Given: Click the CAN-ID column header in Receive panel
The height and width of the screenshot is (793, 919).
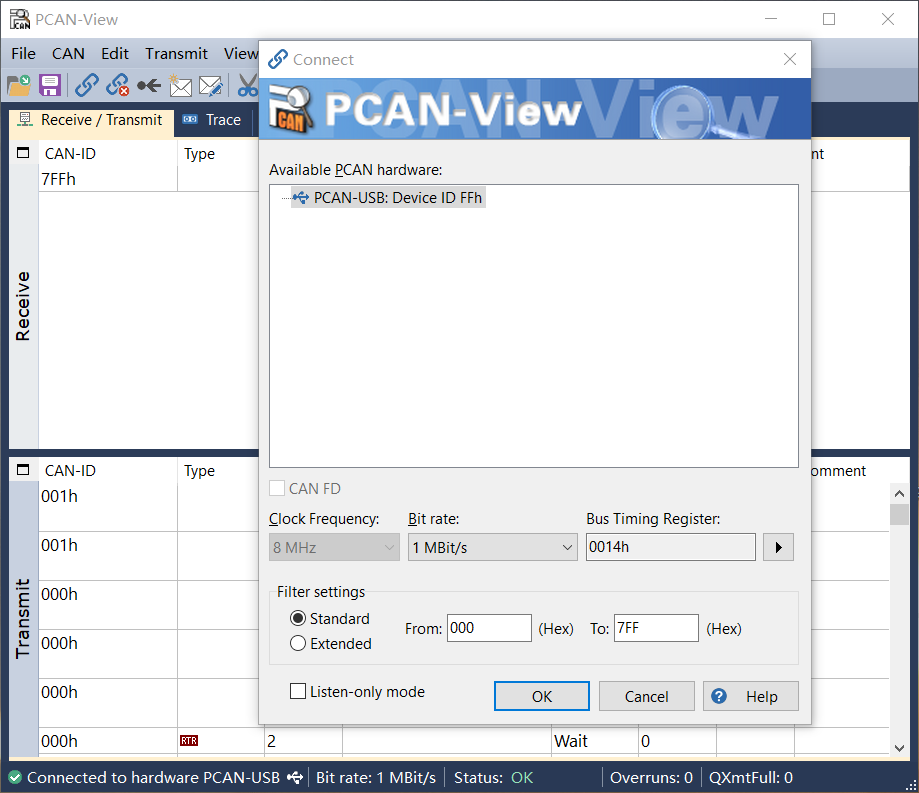Looking at the screenshot, I should 70,154.
